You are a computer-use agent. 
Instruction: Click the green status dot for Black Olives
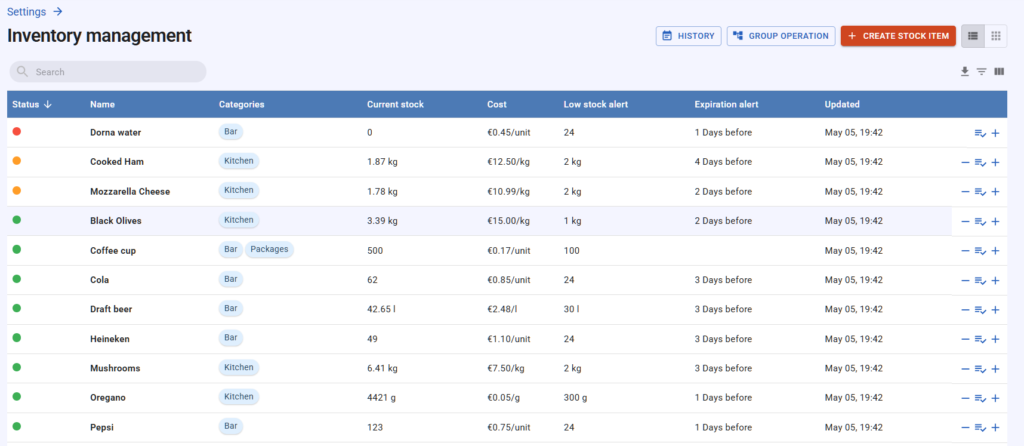coord(17,219)
